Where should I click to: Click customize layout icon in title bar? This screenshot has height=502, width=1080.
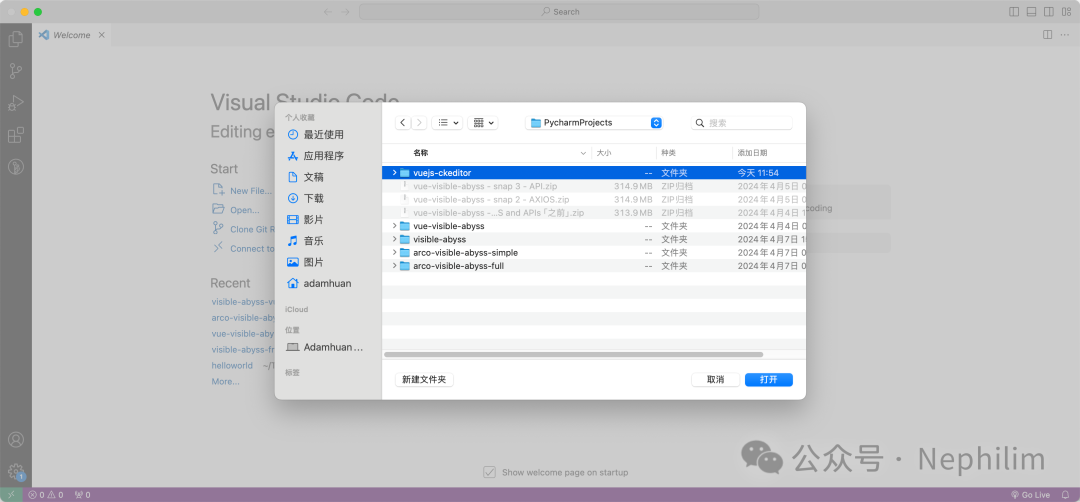coord(1066,12)
